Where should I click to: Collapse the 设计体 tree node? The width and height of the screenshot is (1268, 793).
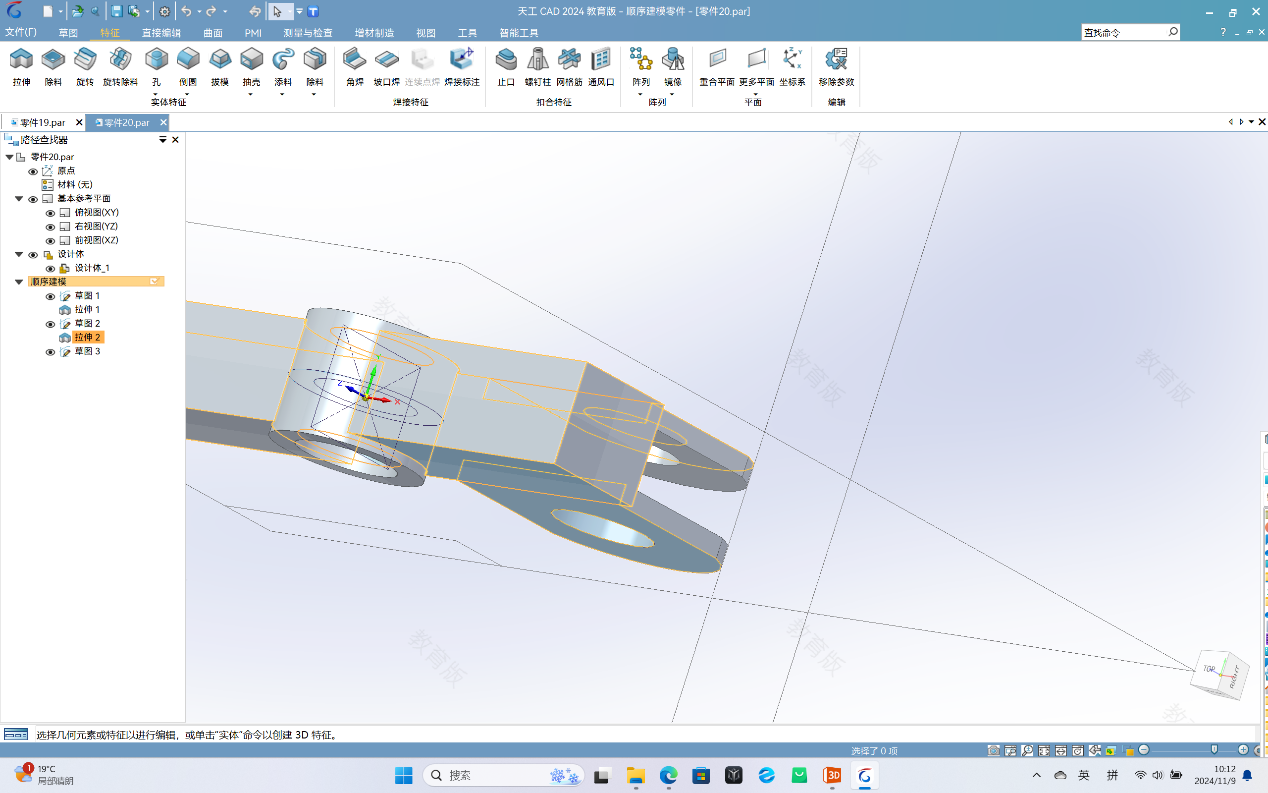click(x=19, y=255)
